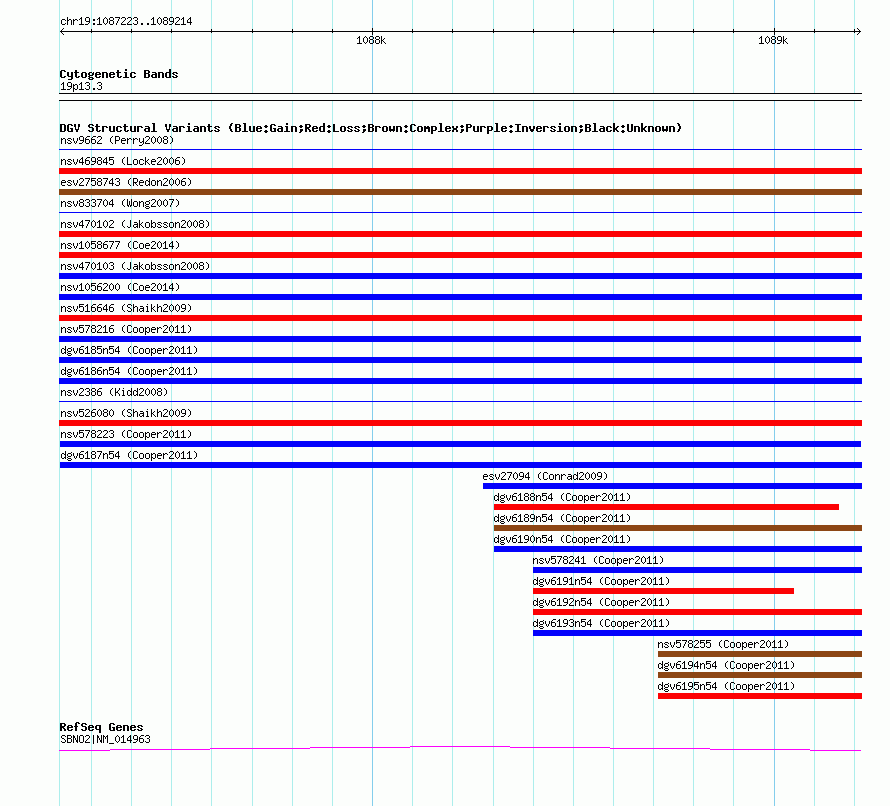The width and height of the screenshot is (890, 806).
Task: Click the nsv516646 (Shaikh2009) red bar
Action: (460, 318)
